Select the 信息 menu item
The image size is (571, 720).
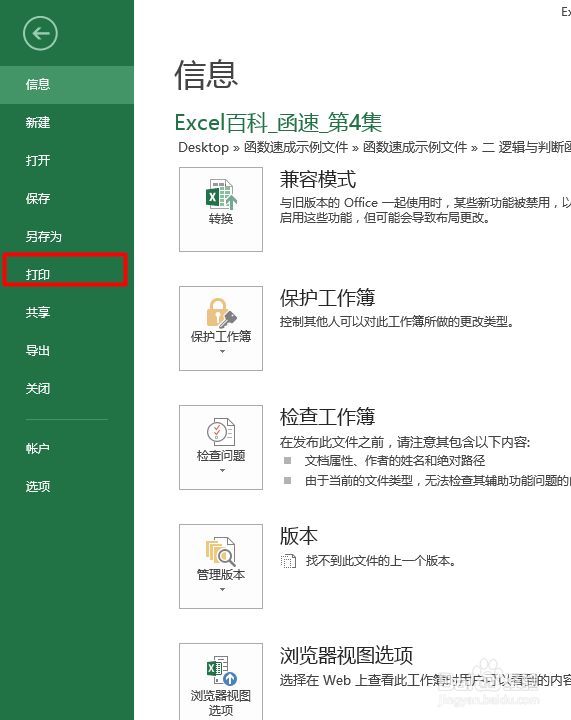click(x=67, y=84)
